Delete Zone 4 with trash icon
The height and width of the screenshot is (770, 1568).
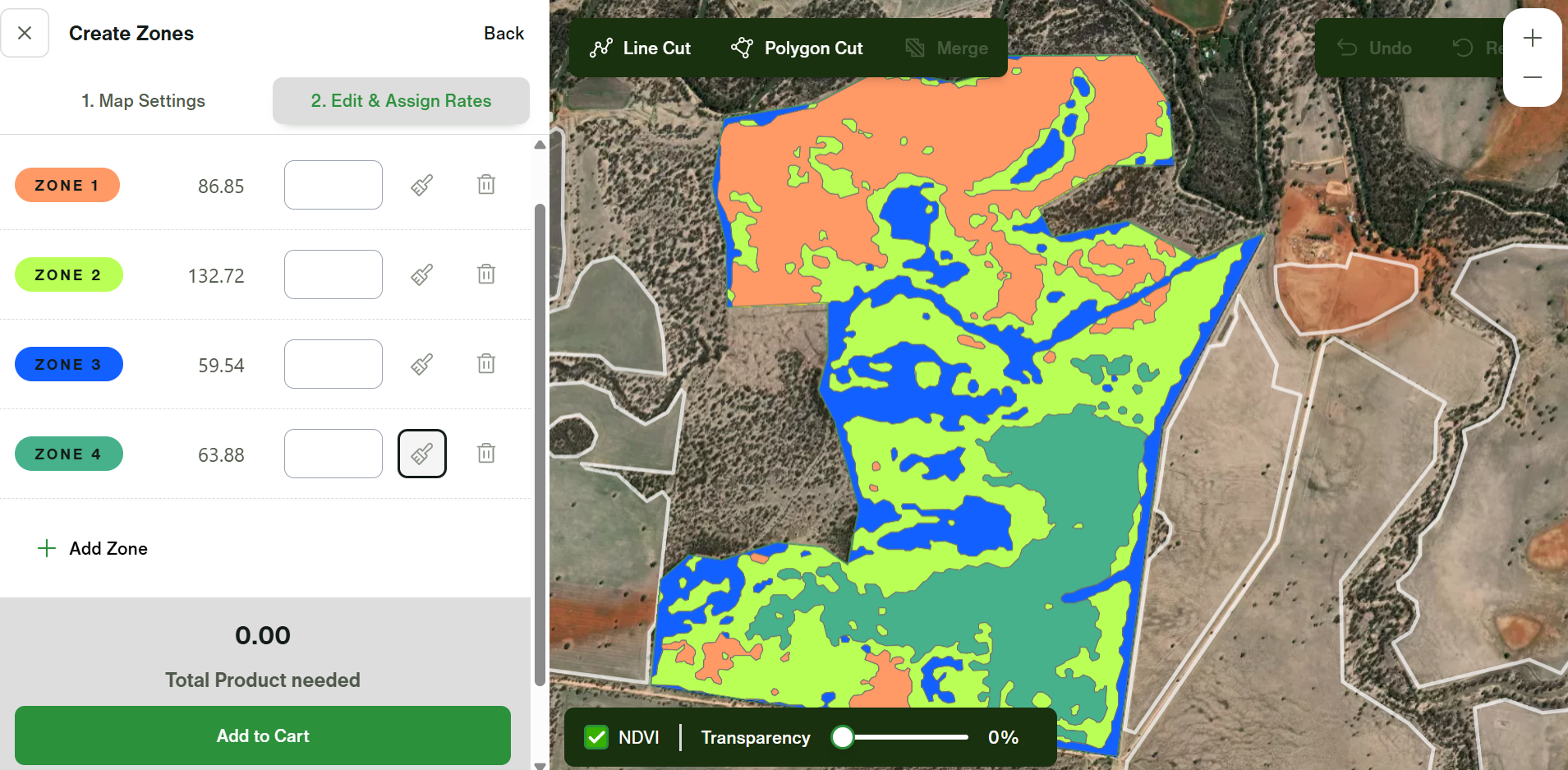click(x=486, y=454)
